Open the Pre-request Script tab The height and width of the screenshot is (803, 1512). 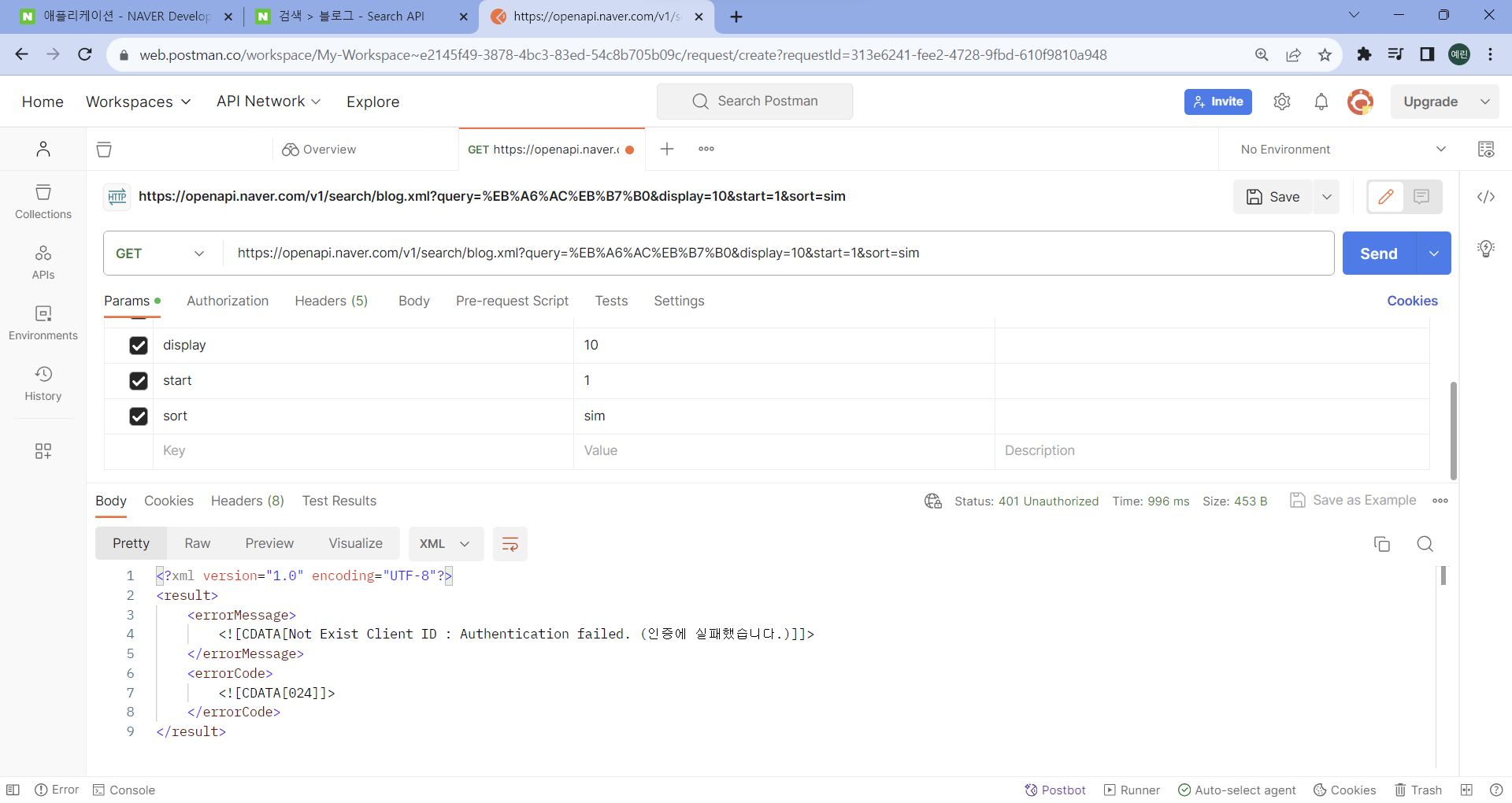512,301
